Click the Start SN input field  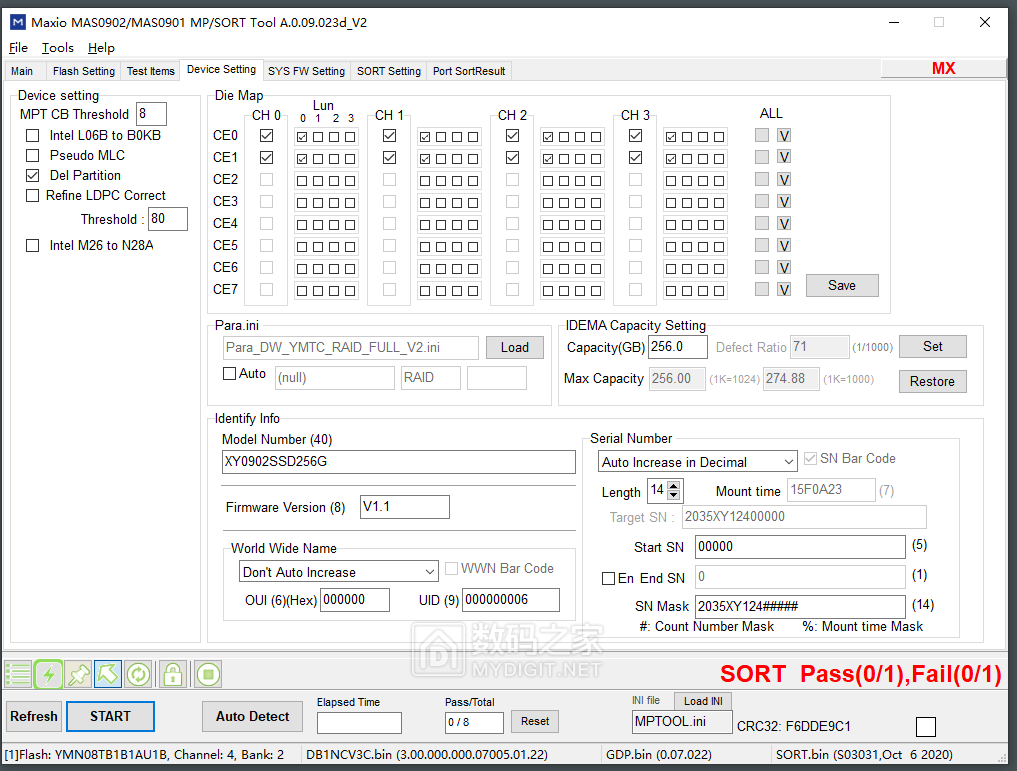coord(800,547)
